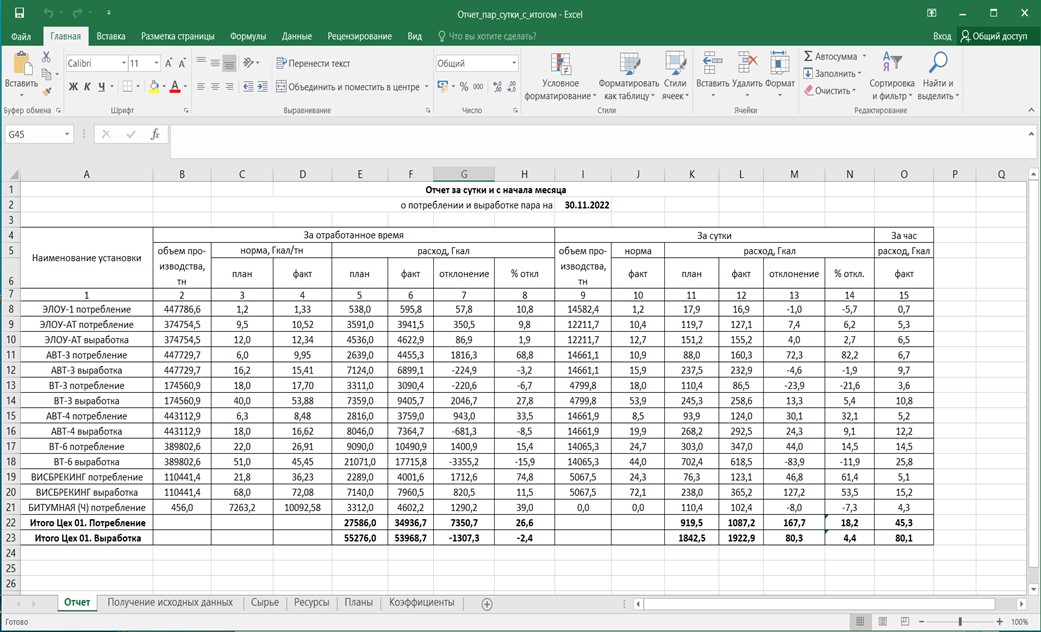Toggle Wrap Text (Перенести текст)
This screenshot has width=1041, height=632.
pyautogui.click(x=313, y=63)
